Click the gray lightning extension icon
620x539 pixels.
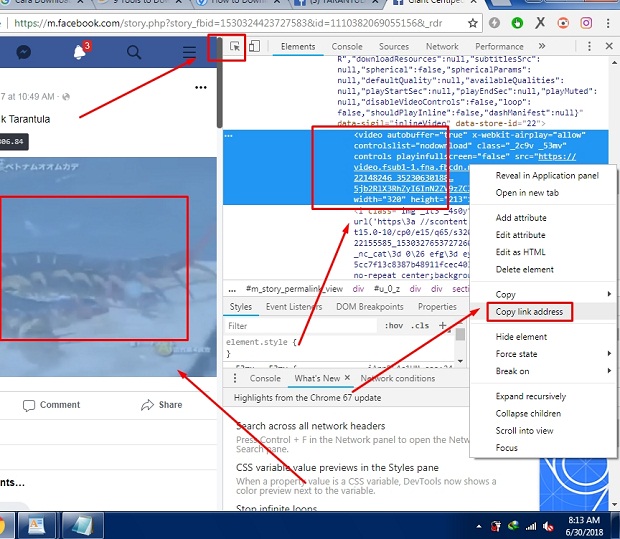pyautogui.click(x=494, y=23)
